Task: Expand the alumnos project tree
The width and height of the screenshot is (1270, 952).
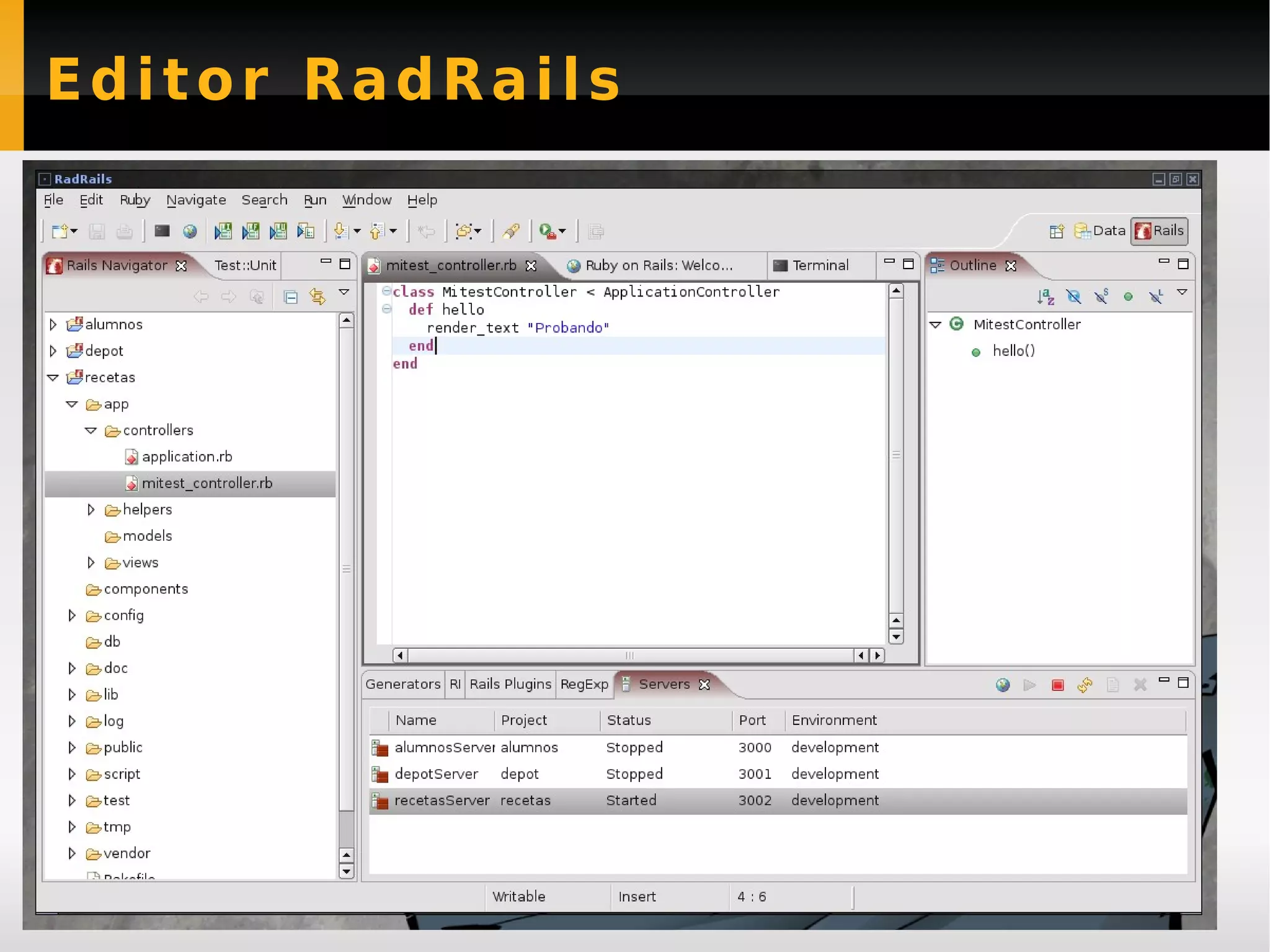Action: tap(53, 324)
